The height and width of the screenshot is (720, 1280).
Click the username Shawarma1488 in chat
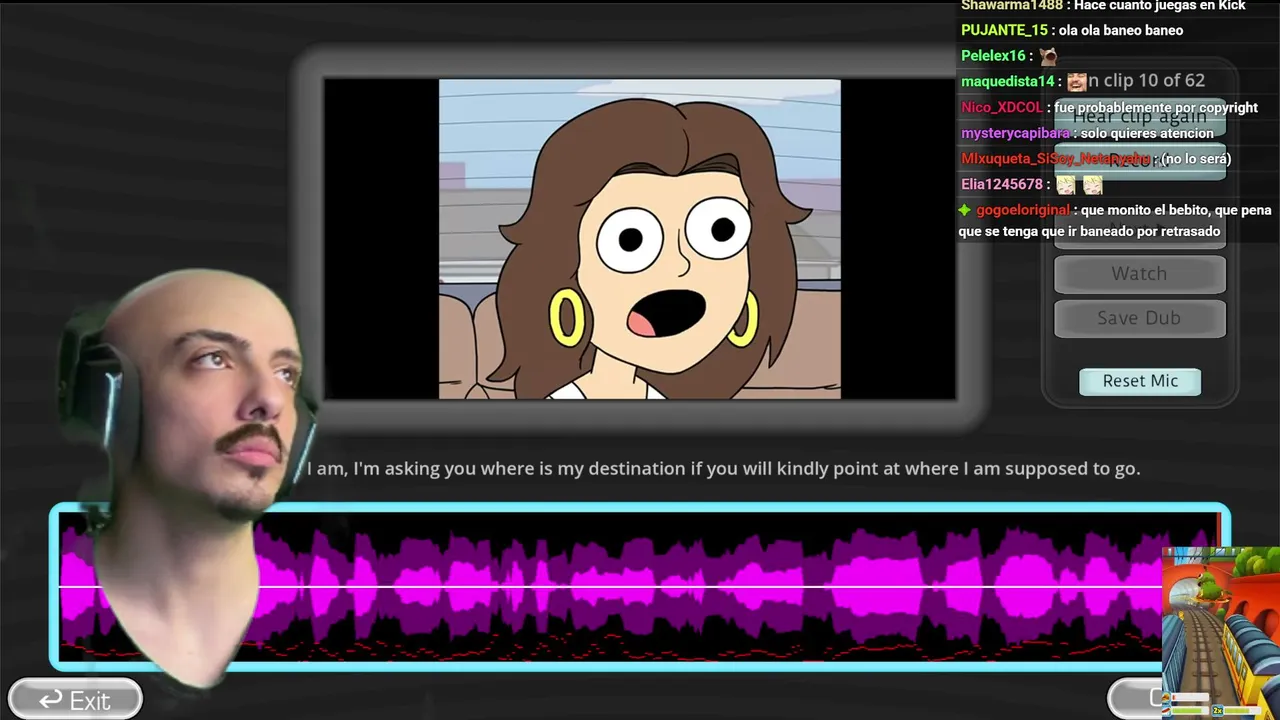point(1012,6)
